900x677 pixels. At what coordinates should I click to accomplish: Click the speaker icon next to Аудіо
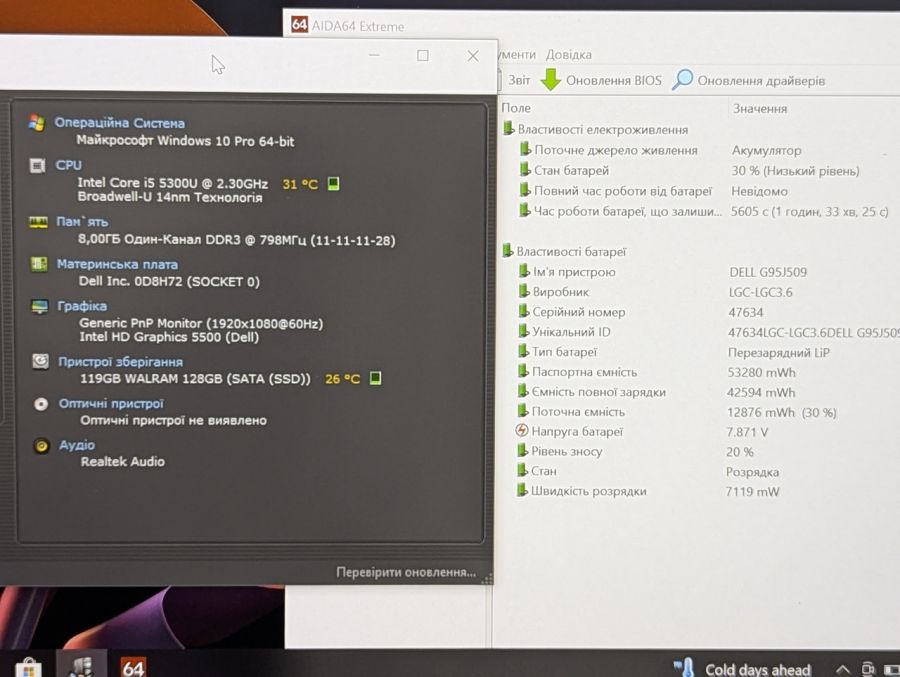tap(41, 445)
